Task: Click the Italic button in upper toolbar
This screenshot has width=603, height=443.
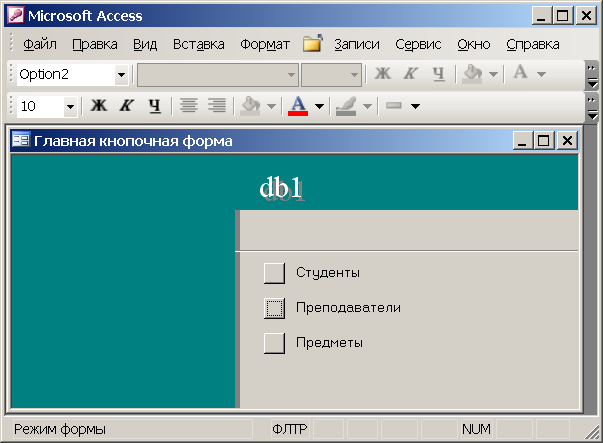Action: coord(410,73)
